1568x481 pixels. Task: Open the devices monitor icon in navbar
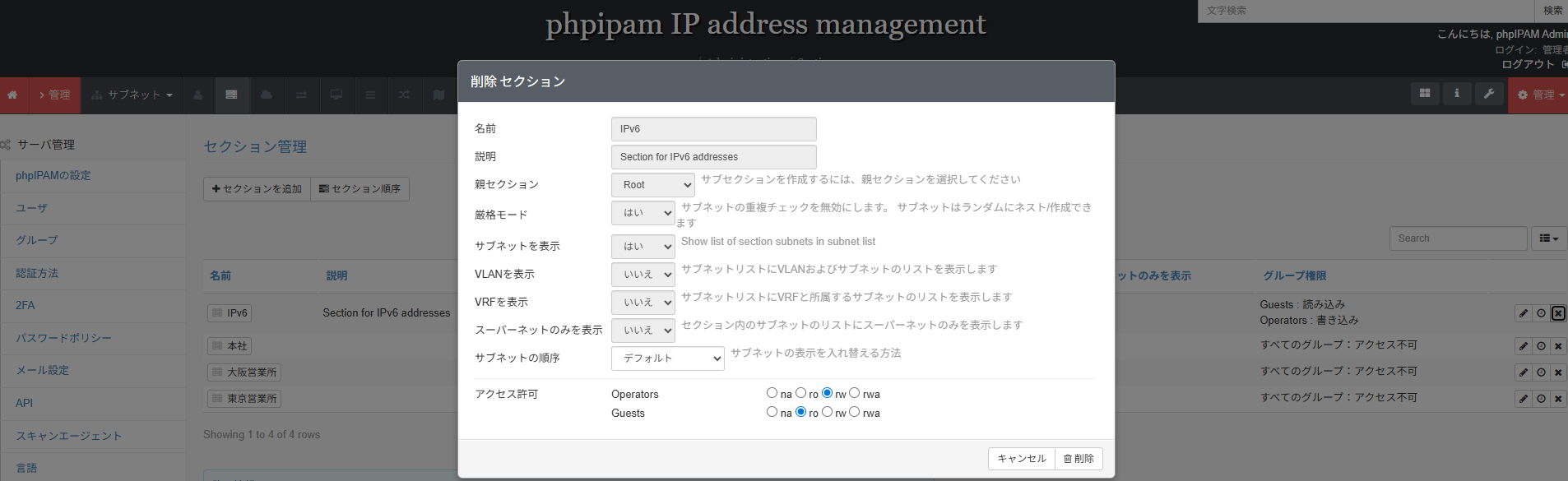coord(336,95)
